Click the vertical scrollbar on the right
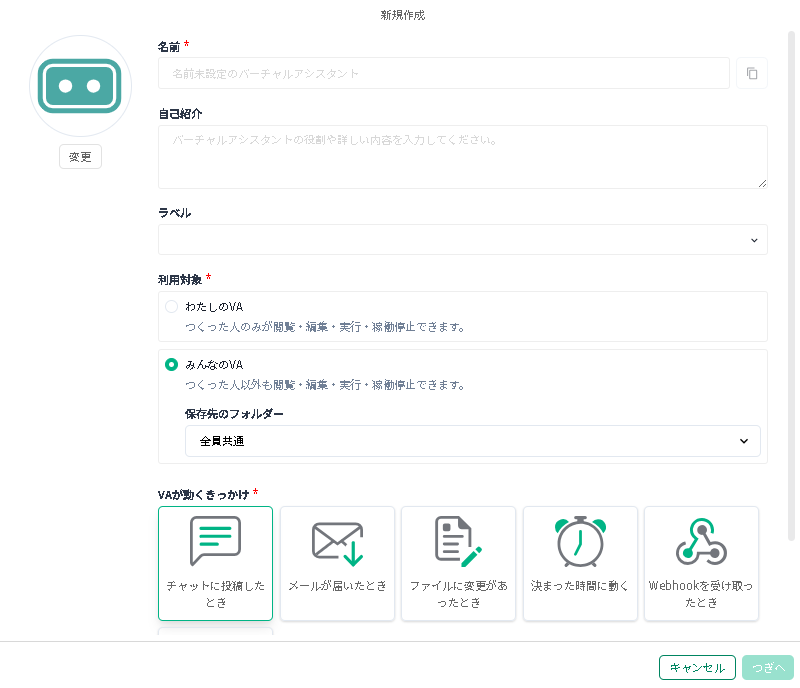 [x=792, y=280]
